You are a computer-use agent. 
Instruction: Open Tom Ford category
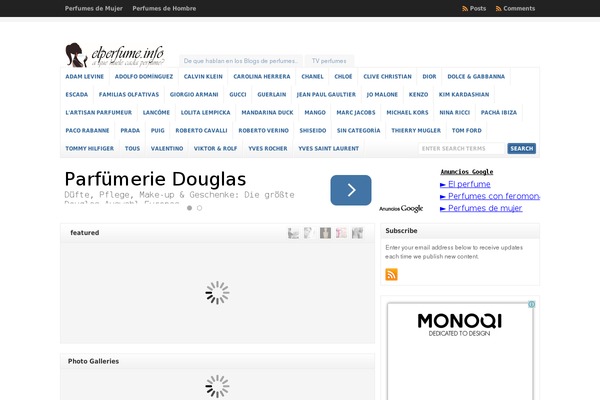tap(466, 131)
